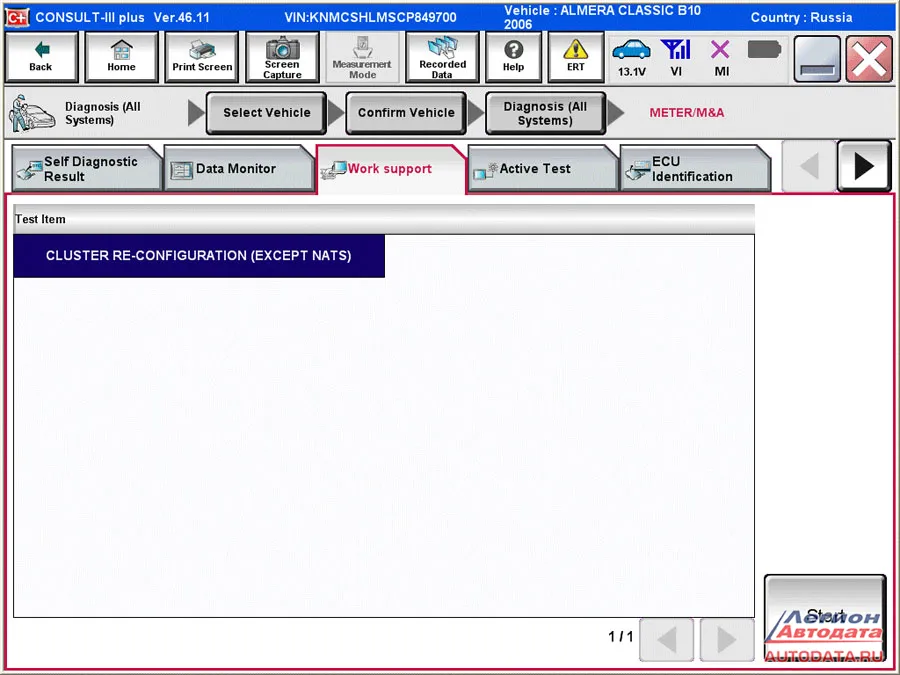Open Recorded Data
900x675 pixels.
442,57
